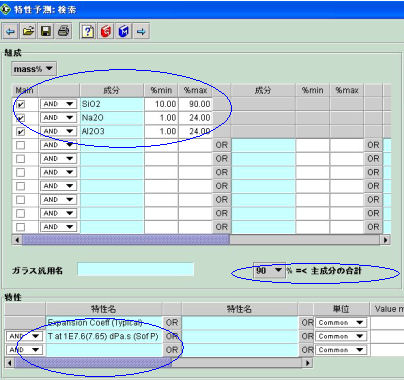Uncheck the Main checkbox for Na2O

[x=21, y=118]
